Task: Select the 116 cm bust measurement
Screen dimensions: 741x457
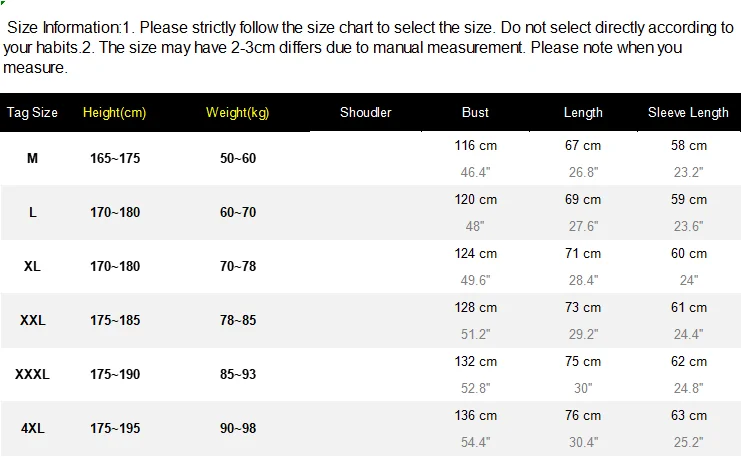Action: [476, 146]
